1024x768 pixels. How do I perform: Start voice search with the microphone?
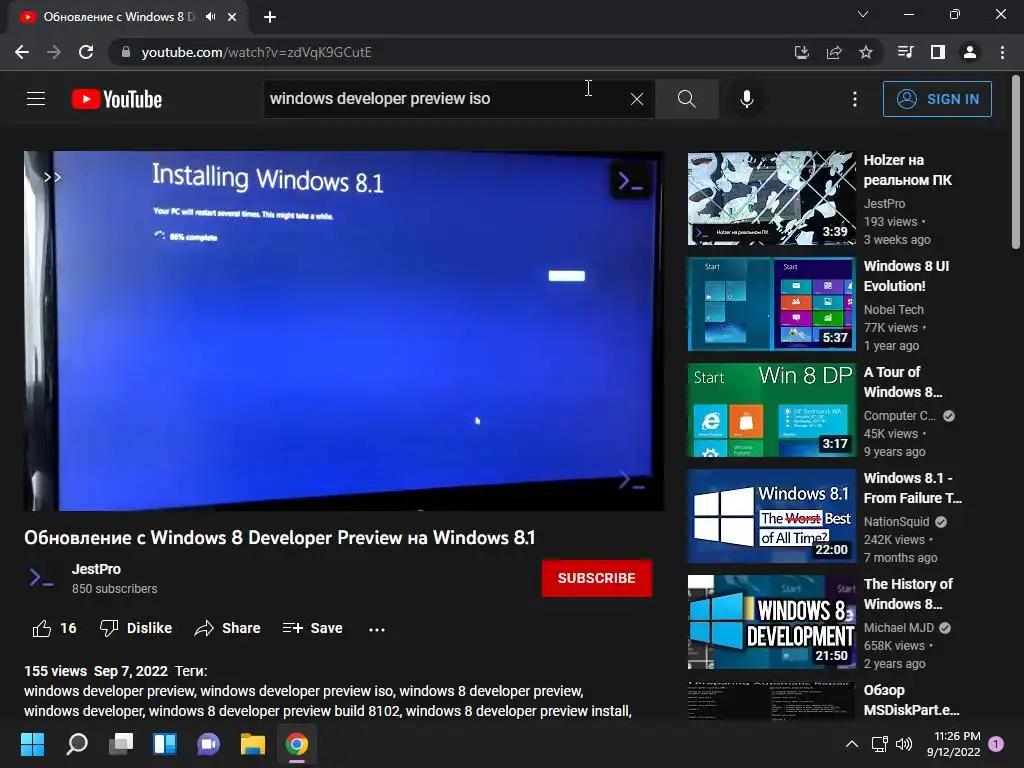[747, 99]
